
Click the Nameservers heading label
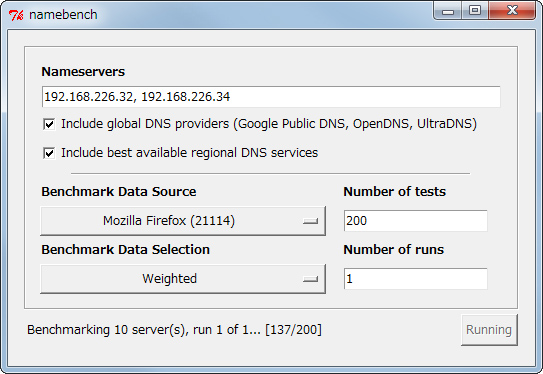pyautogui.click(x=83, y=72)
